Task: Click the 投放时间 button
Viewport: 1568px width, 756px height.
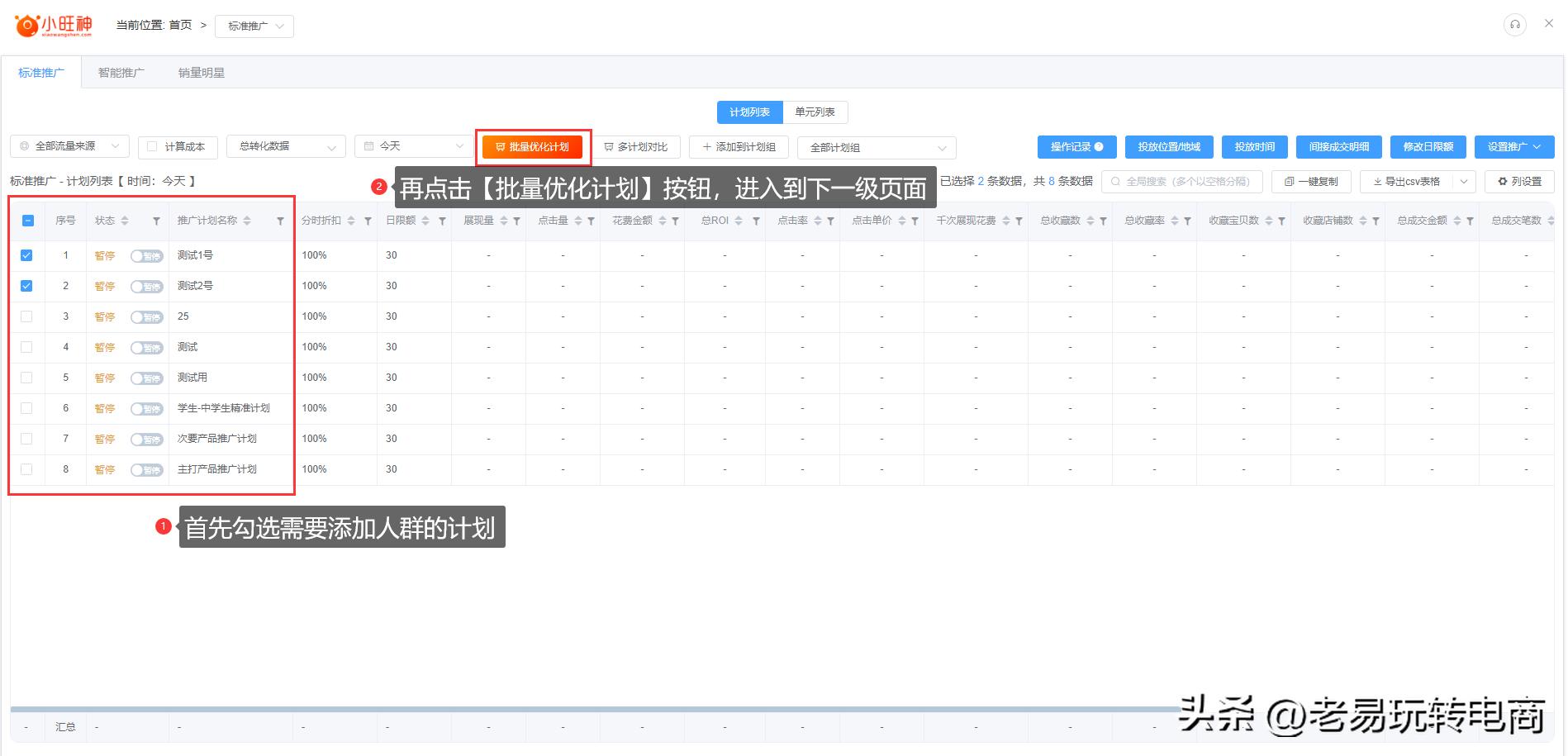Action: (1254, 147)
